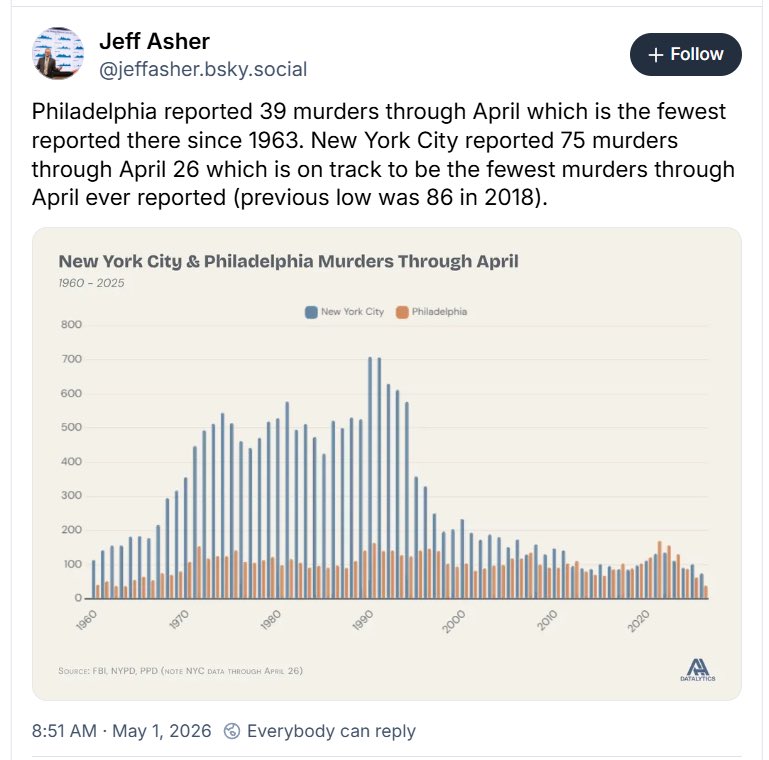Toggle Philadelphia legend label
Screen dimensions: 769x760
[439, 312]
